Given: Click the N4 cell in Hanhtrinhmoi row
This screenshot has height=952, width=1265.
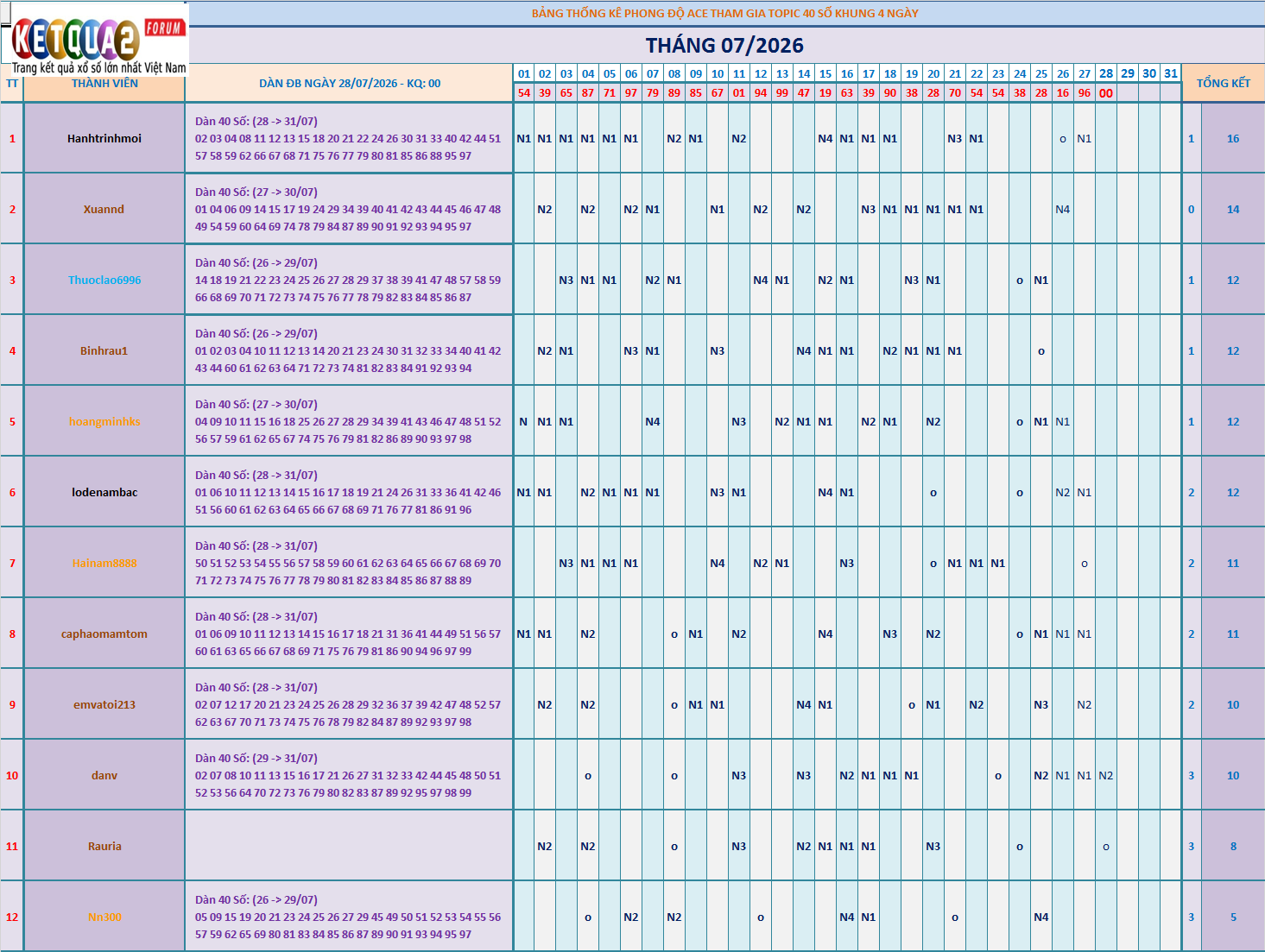Looking at the screenshot, I should pos(825,138).
